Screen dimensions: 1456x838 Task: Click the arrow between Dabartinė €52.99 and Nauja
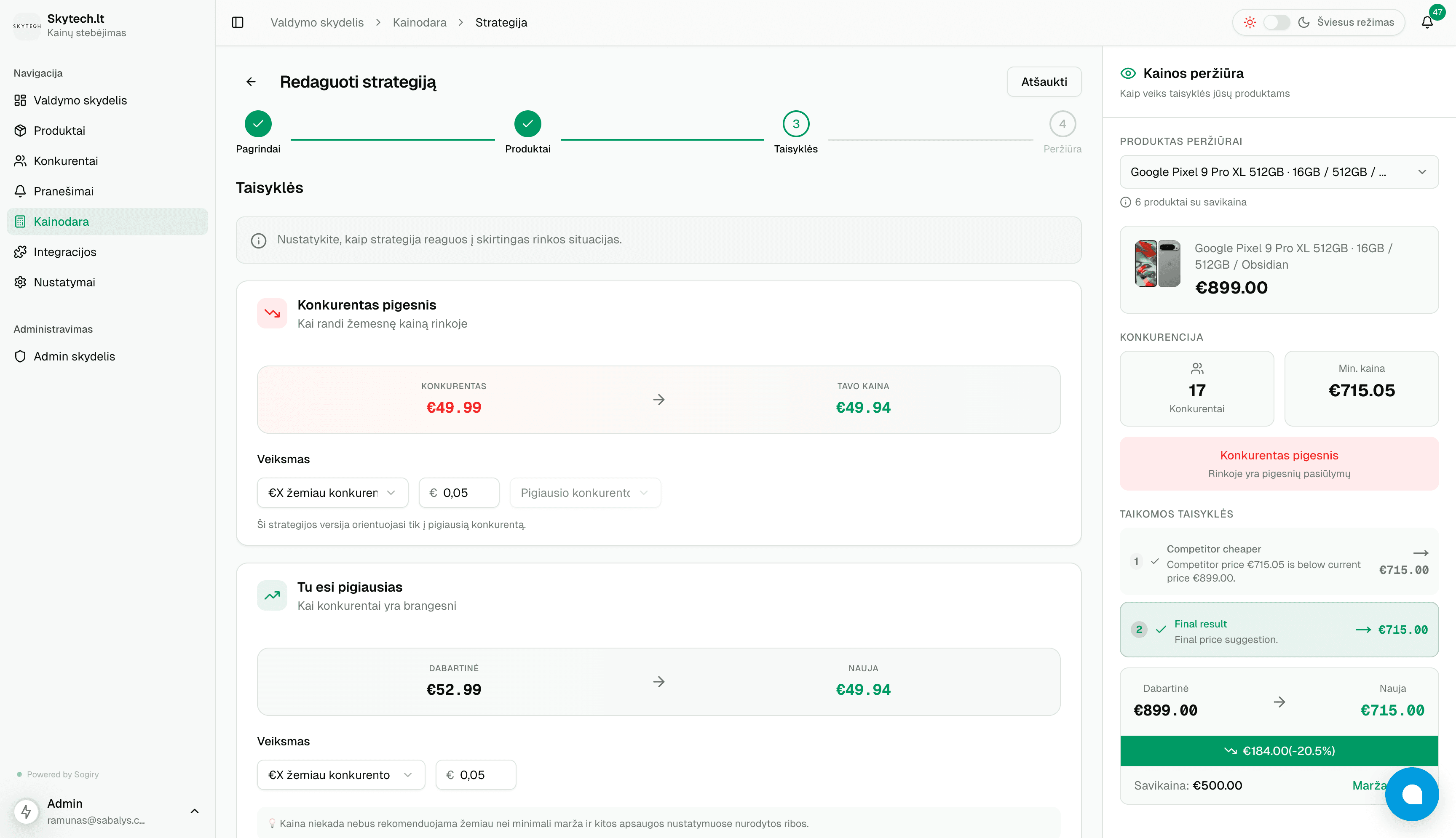point(659,681)
